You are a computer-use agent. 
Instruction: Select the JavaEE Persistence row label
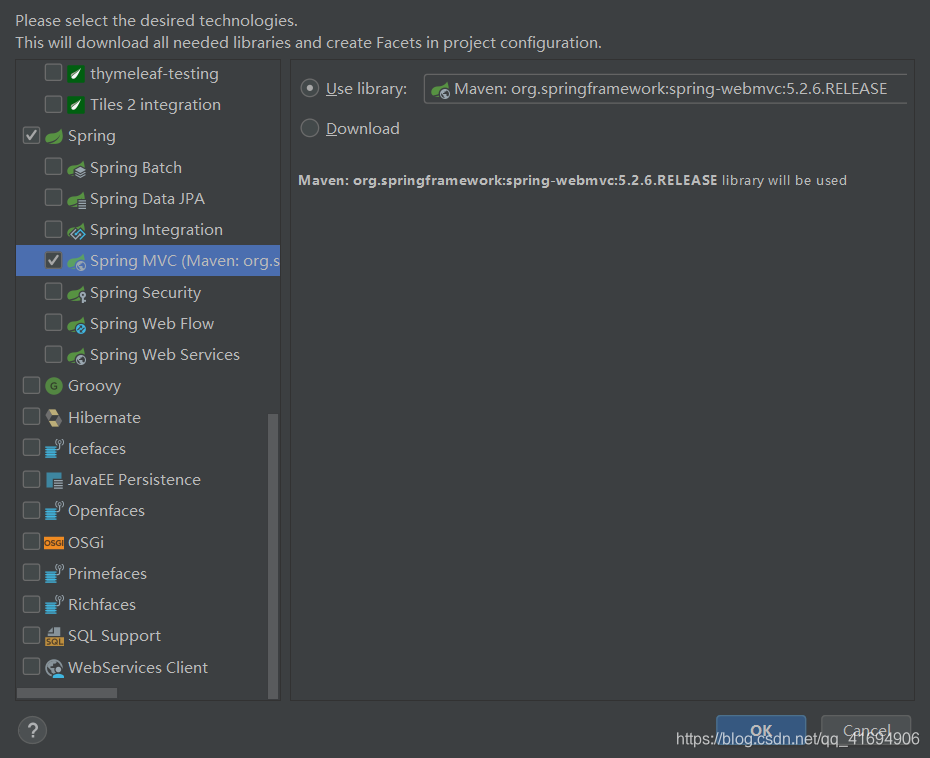[x=135, y=480]
